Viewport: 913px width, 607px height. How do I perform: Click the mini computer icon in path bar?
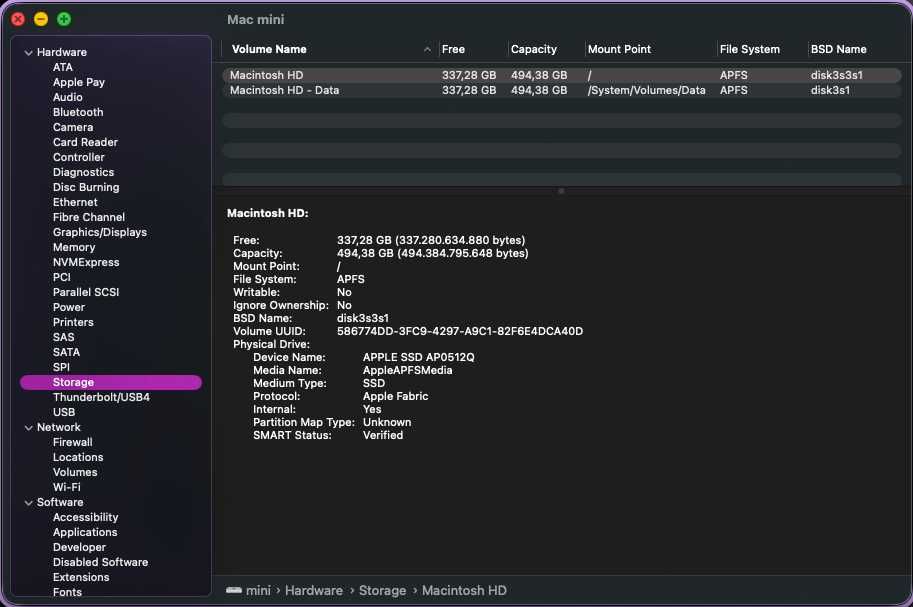(234, 590)
